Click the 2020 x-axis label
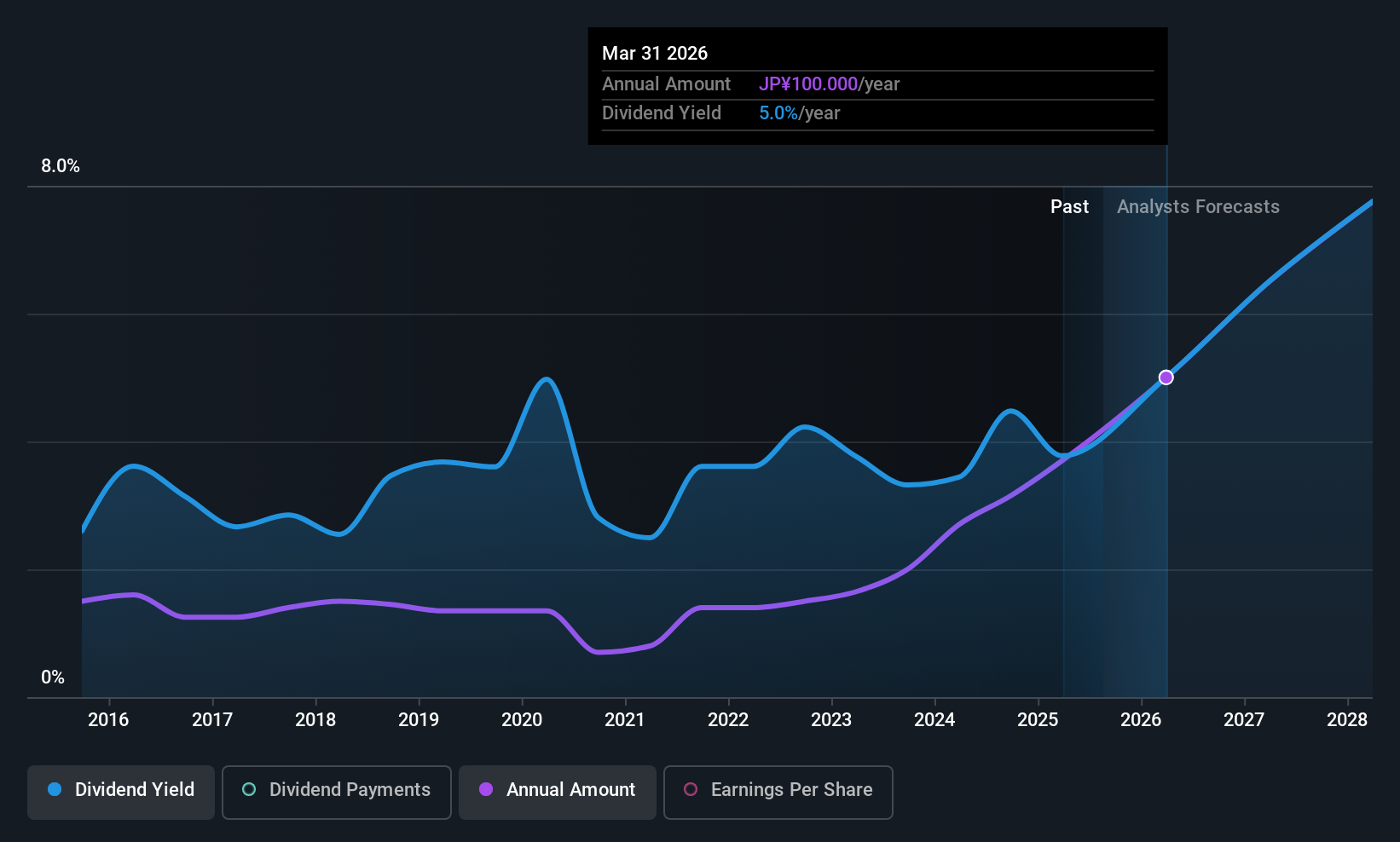 pyautogui.click(x=522, y=720)
